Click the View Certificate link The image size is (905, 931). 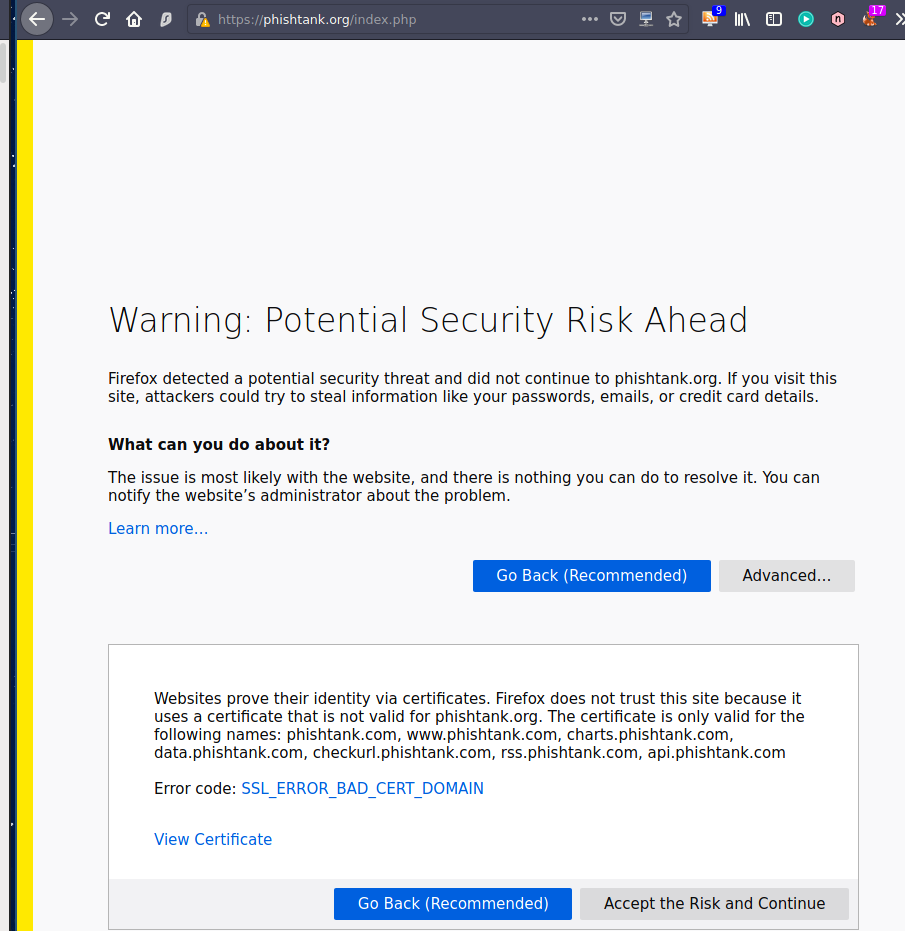[x=213, y=840]
